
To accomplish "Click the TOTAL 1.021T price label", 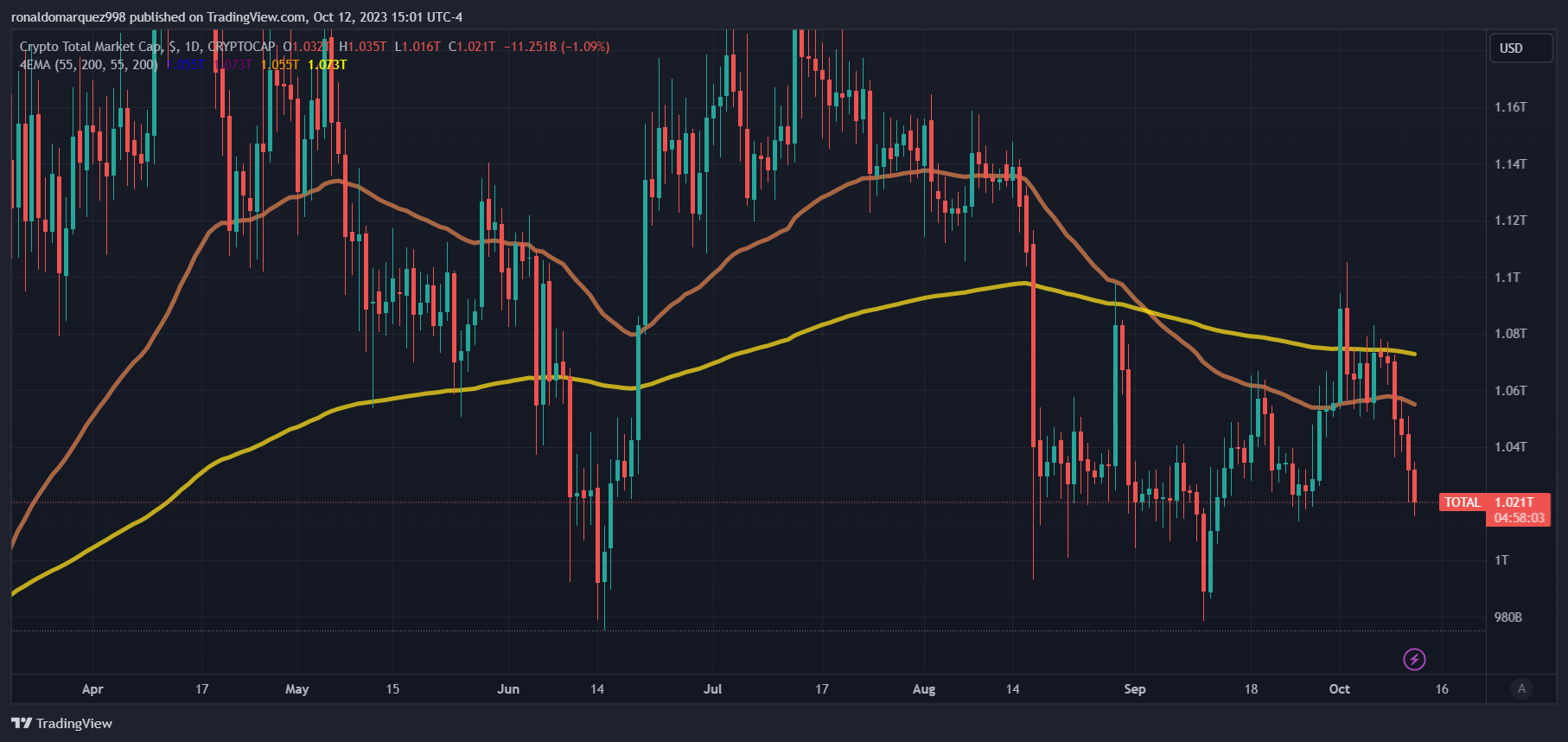I will click(1494, 502).
